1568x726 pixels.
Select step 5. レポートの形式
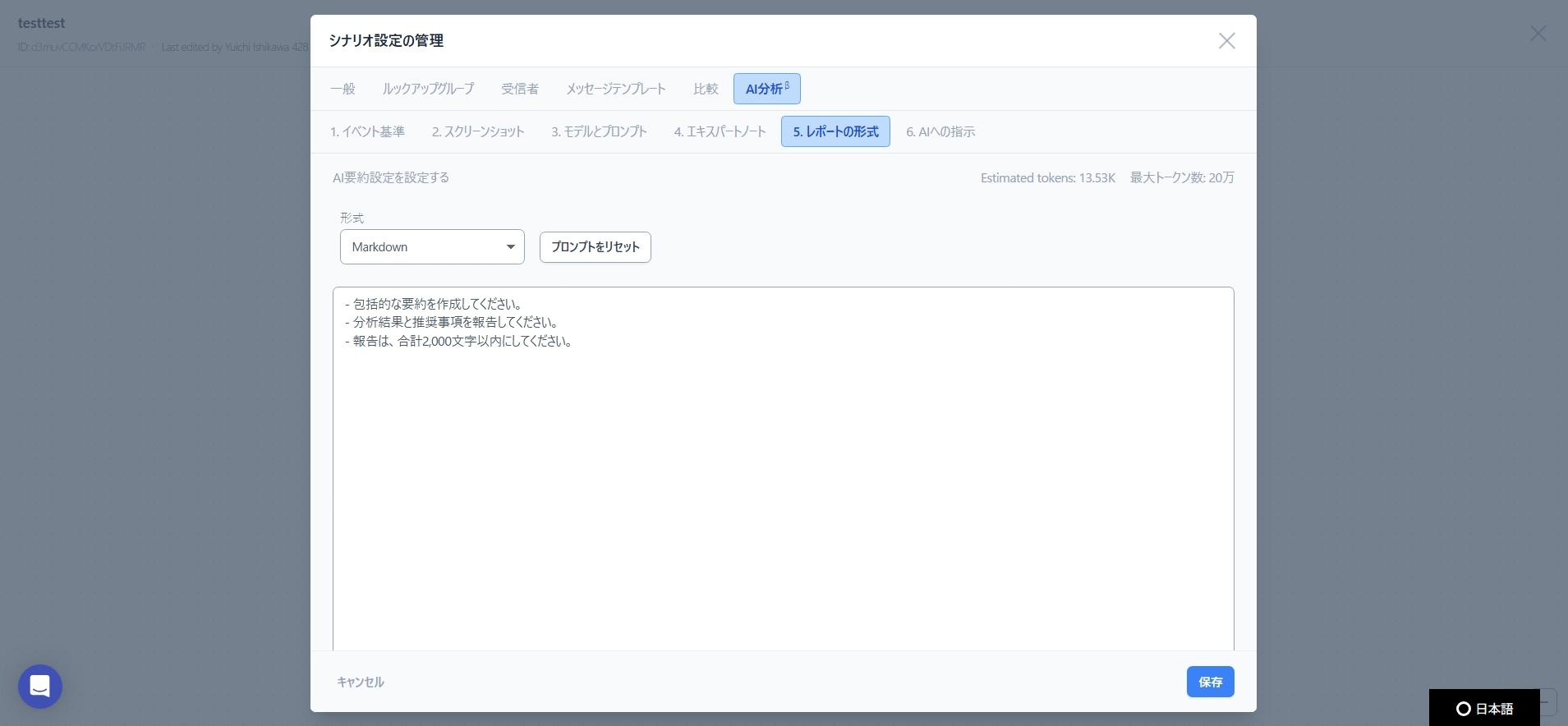(x=835, y=131)
